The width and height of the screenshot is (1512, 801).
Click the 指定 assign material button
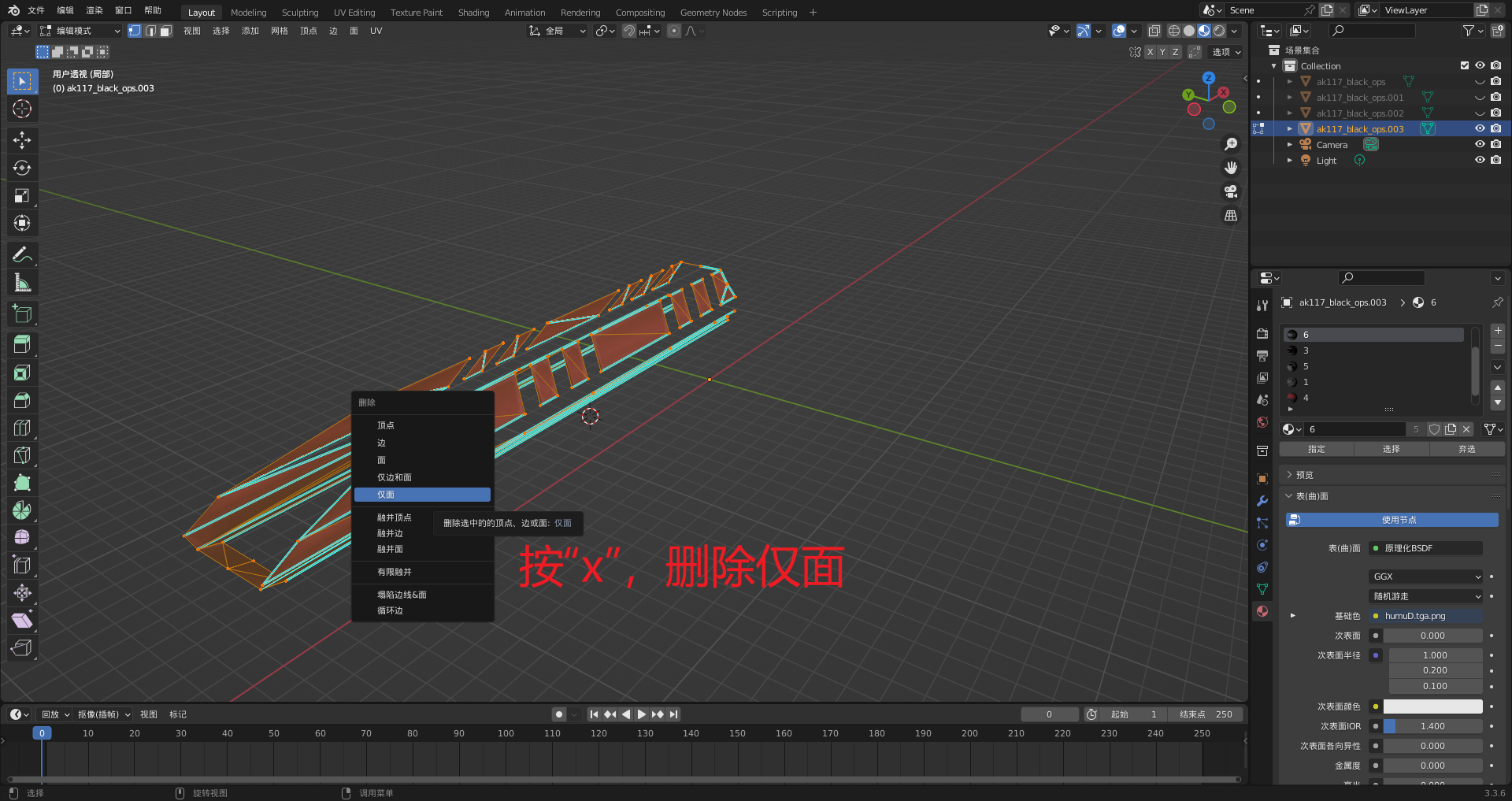[1316, 449]
